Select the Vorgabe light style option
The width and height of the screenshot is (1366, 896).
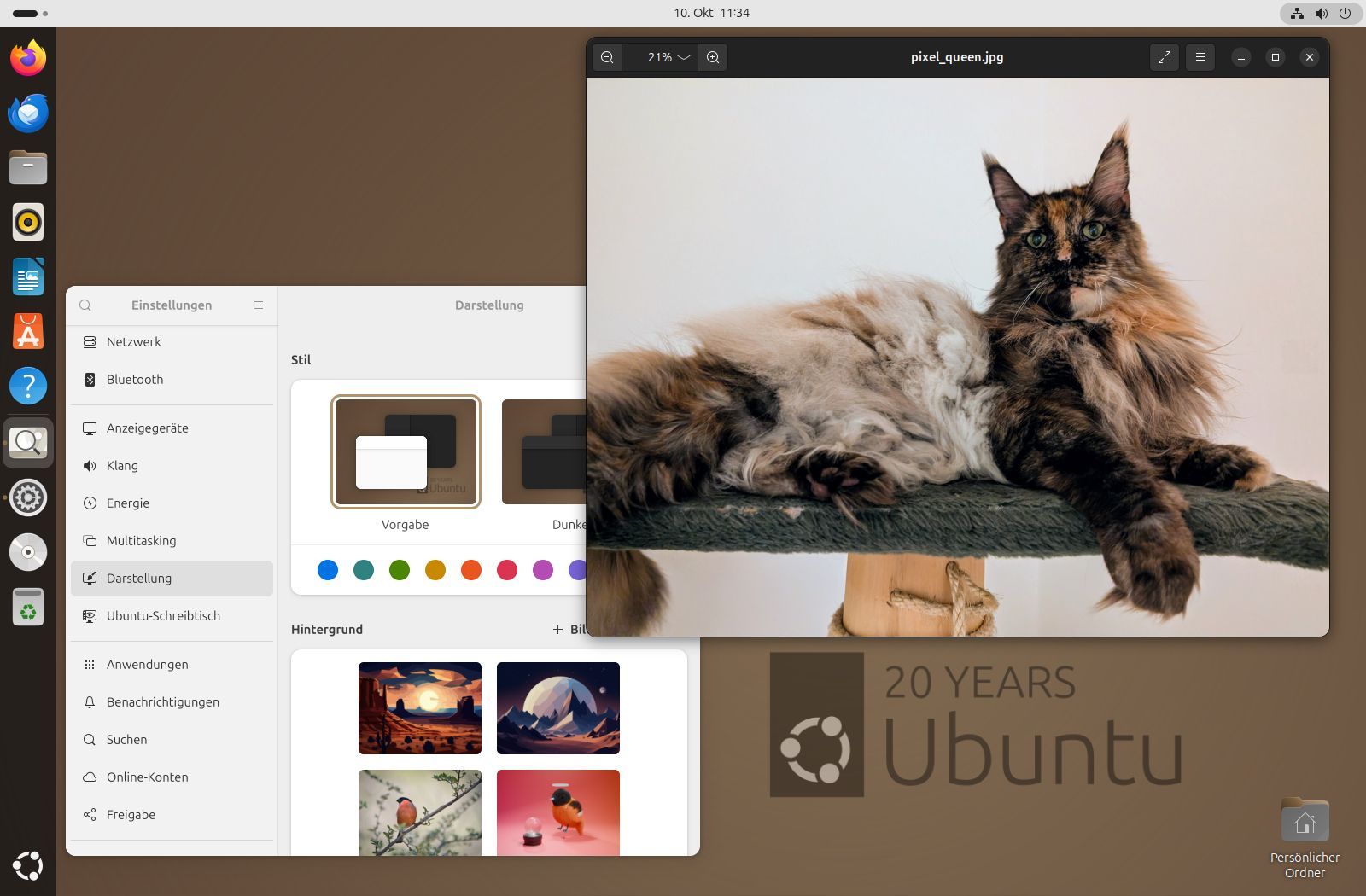pos(406,452)
